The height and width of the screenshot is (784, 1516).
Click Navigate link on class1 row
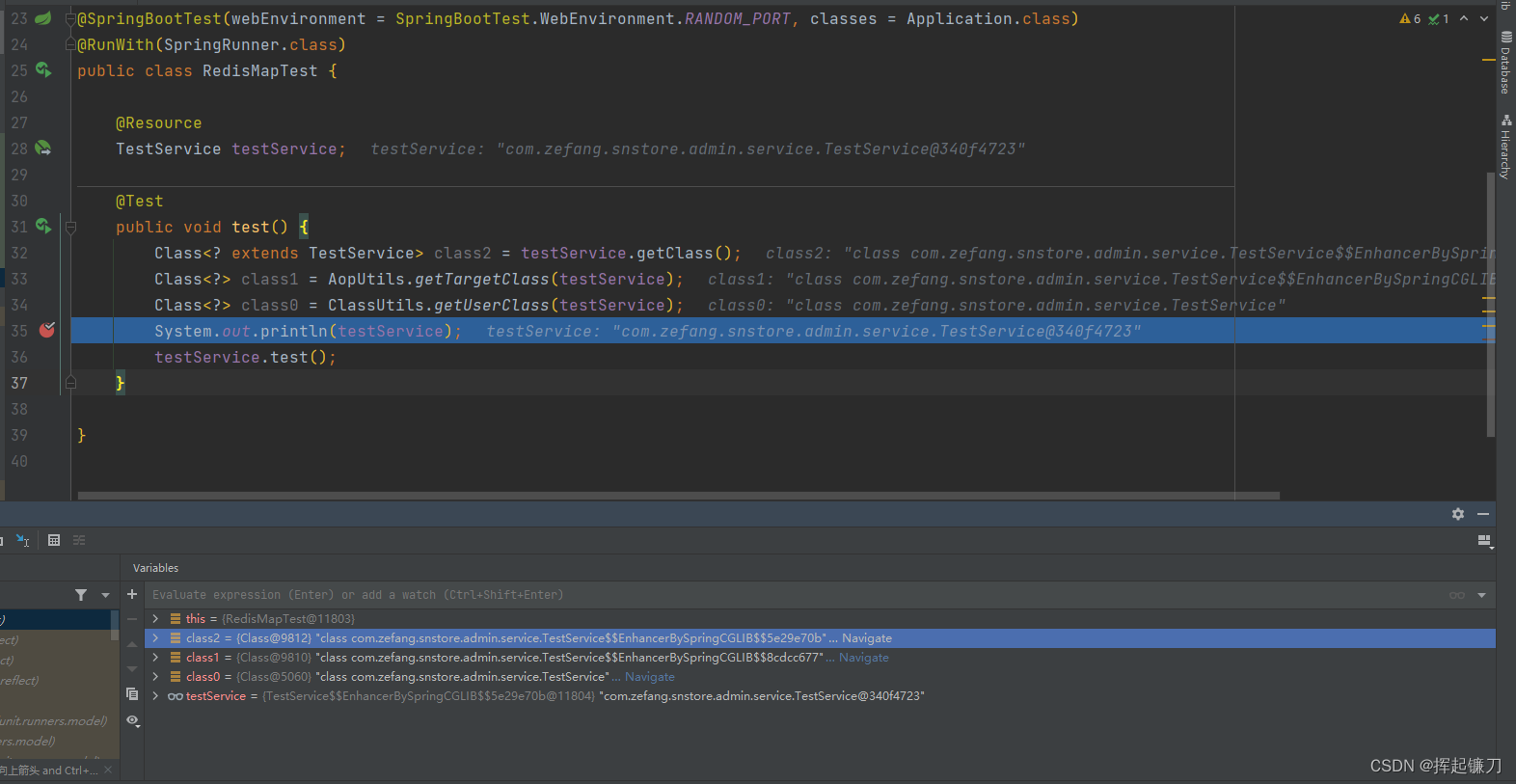863,658
